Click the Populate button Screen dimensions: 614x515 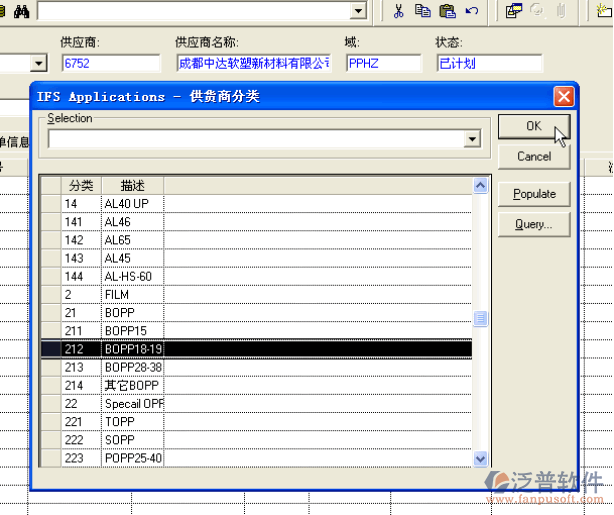[x=534, y=194]
